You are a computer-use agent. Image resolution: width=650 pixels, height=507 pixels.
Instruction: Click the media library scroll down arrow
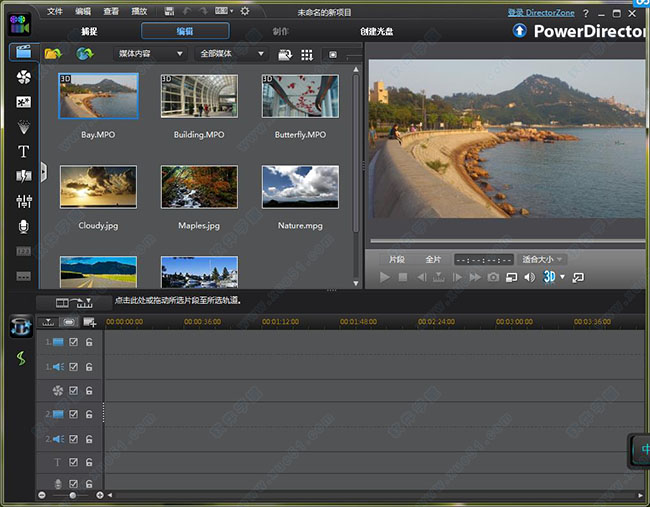tap(356, 284)
